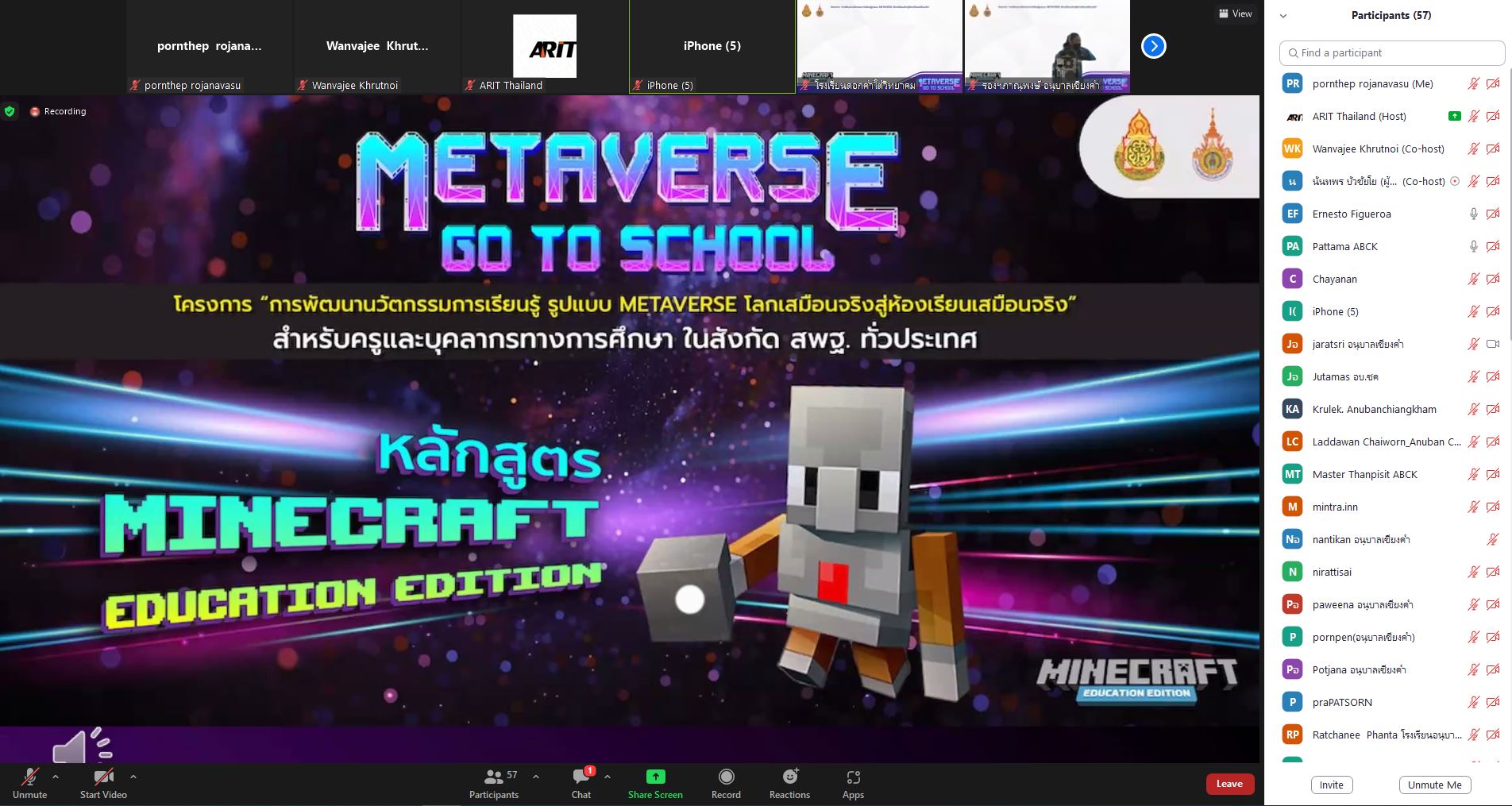
Task: Click the Find a participant search field
Action: (x=1392, y=52)
